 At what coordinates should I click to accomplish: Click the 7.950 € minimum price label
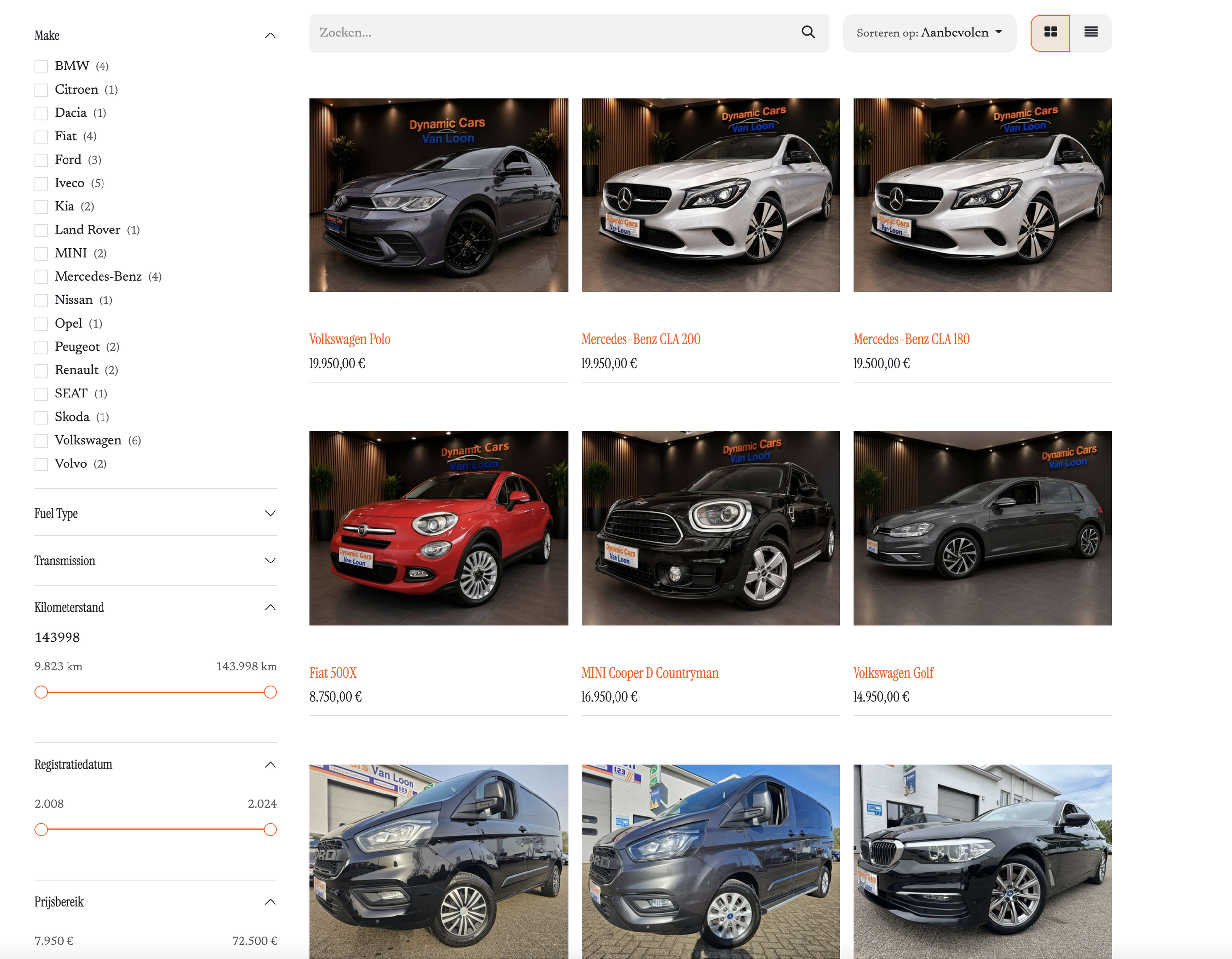click(54, 941)
